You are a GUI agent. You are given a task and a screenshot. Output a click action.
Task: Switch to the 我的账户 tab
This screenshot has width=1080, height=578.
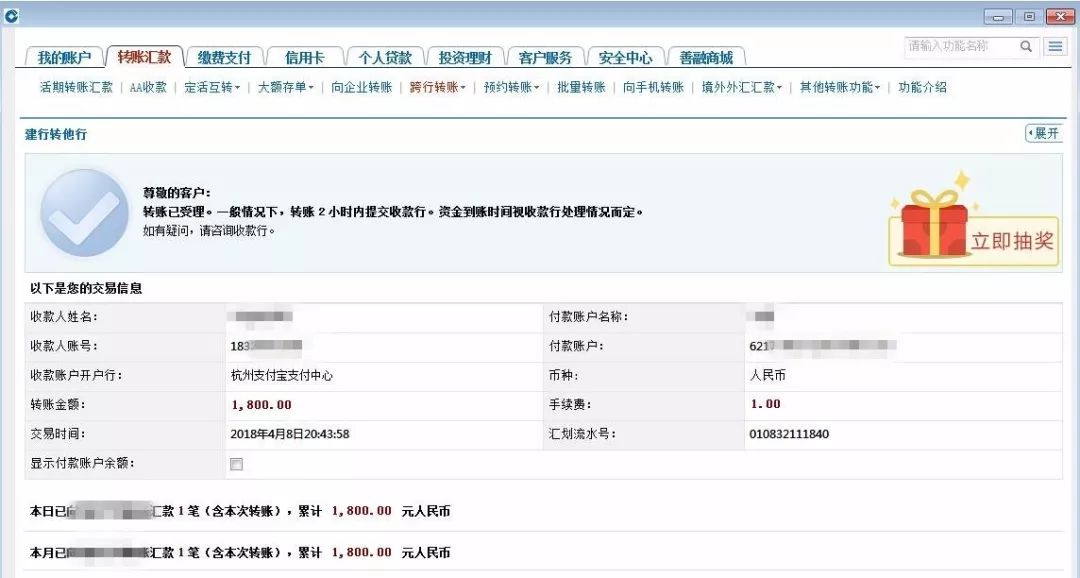pos(64,58)
